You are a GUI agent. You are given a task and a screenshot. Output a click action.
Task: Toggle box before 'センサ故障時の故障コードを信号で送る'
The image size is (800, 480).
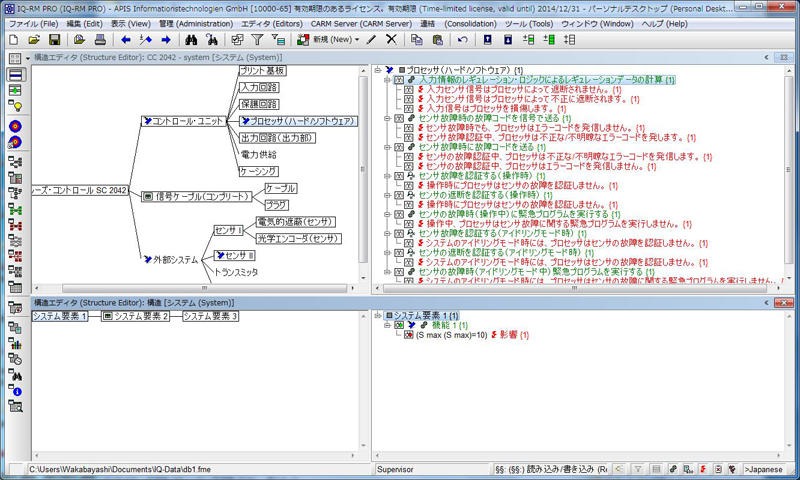(398, 118)
